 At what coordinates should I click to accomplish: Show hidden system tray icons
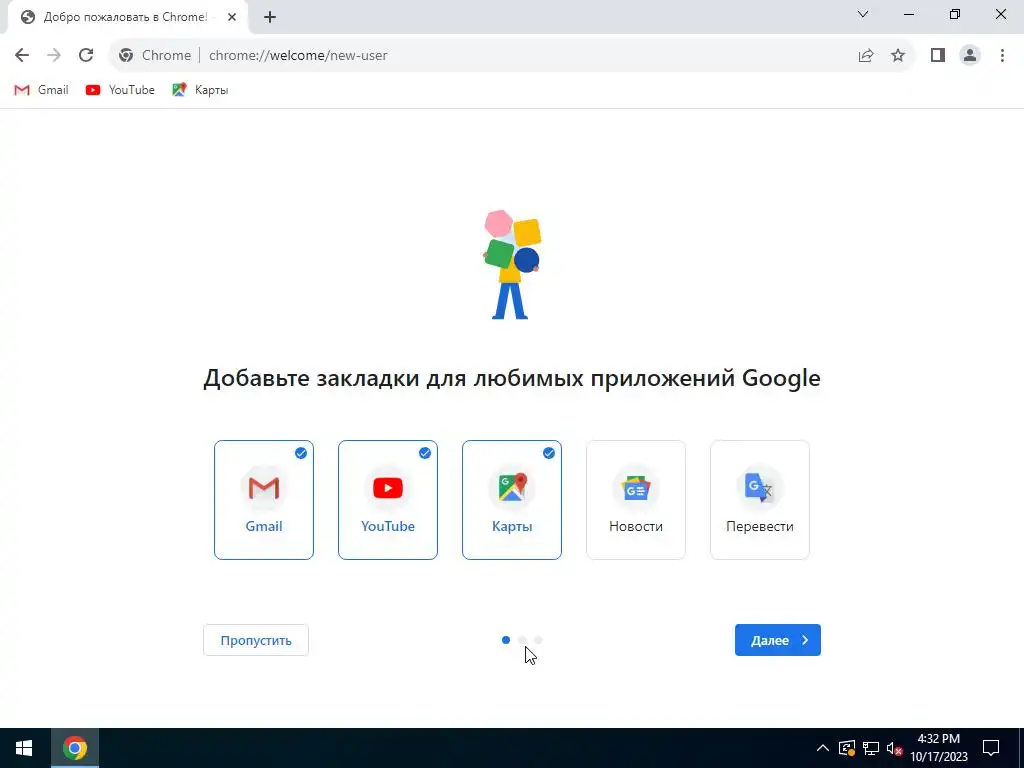point(823,748)
